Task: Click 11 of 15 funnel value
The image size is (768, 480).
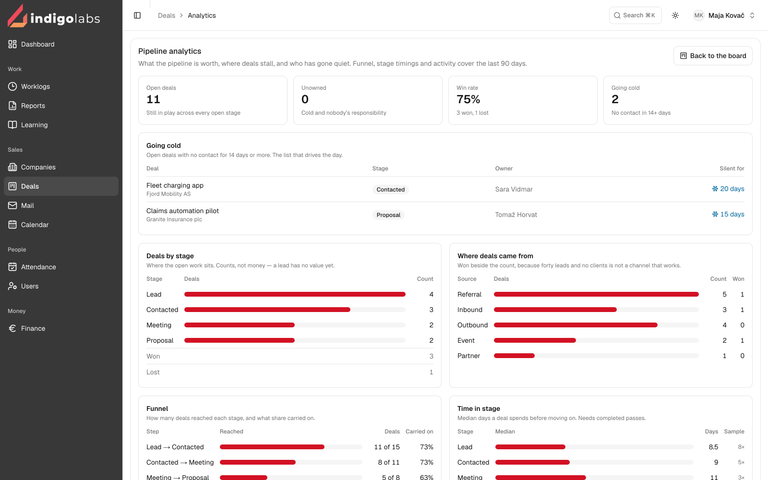Action: pos(387,447)
